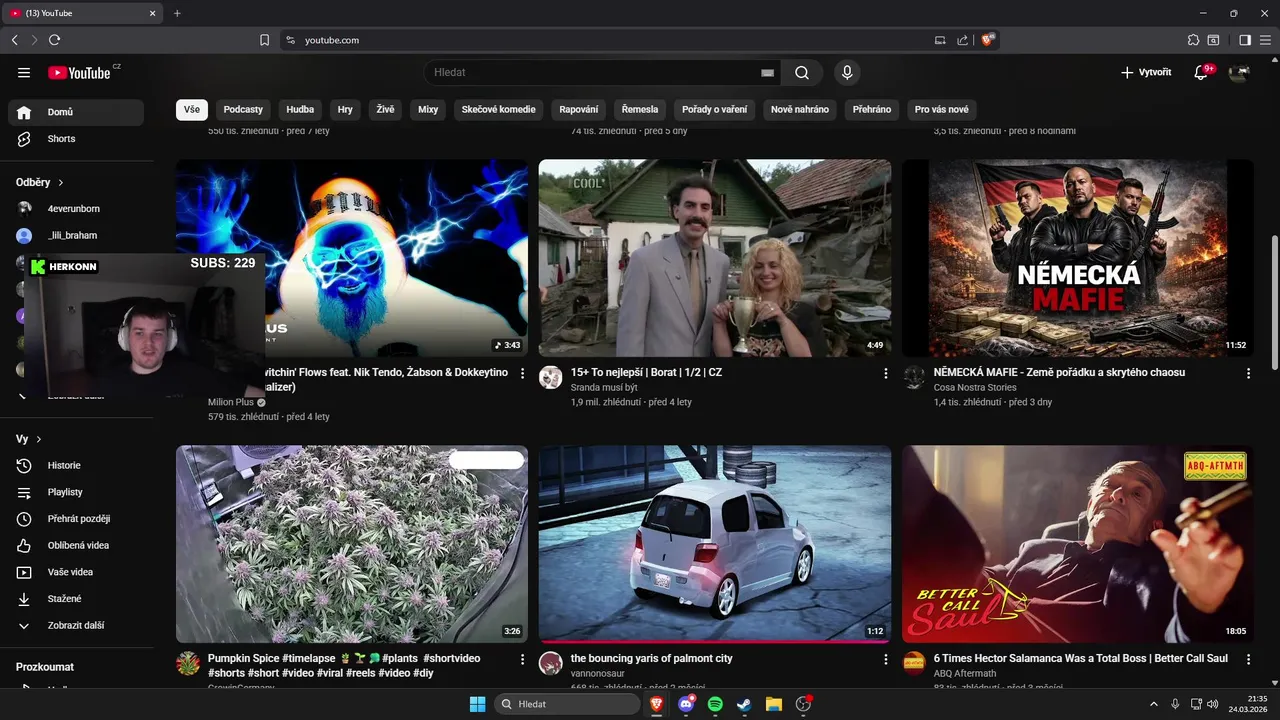Open Playlisty in the sidebar

[x=76, y=492]
